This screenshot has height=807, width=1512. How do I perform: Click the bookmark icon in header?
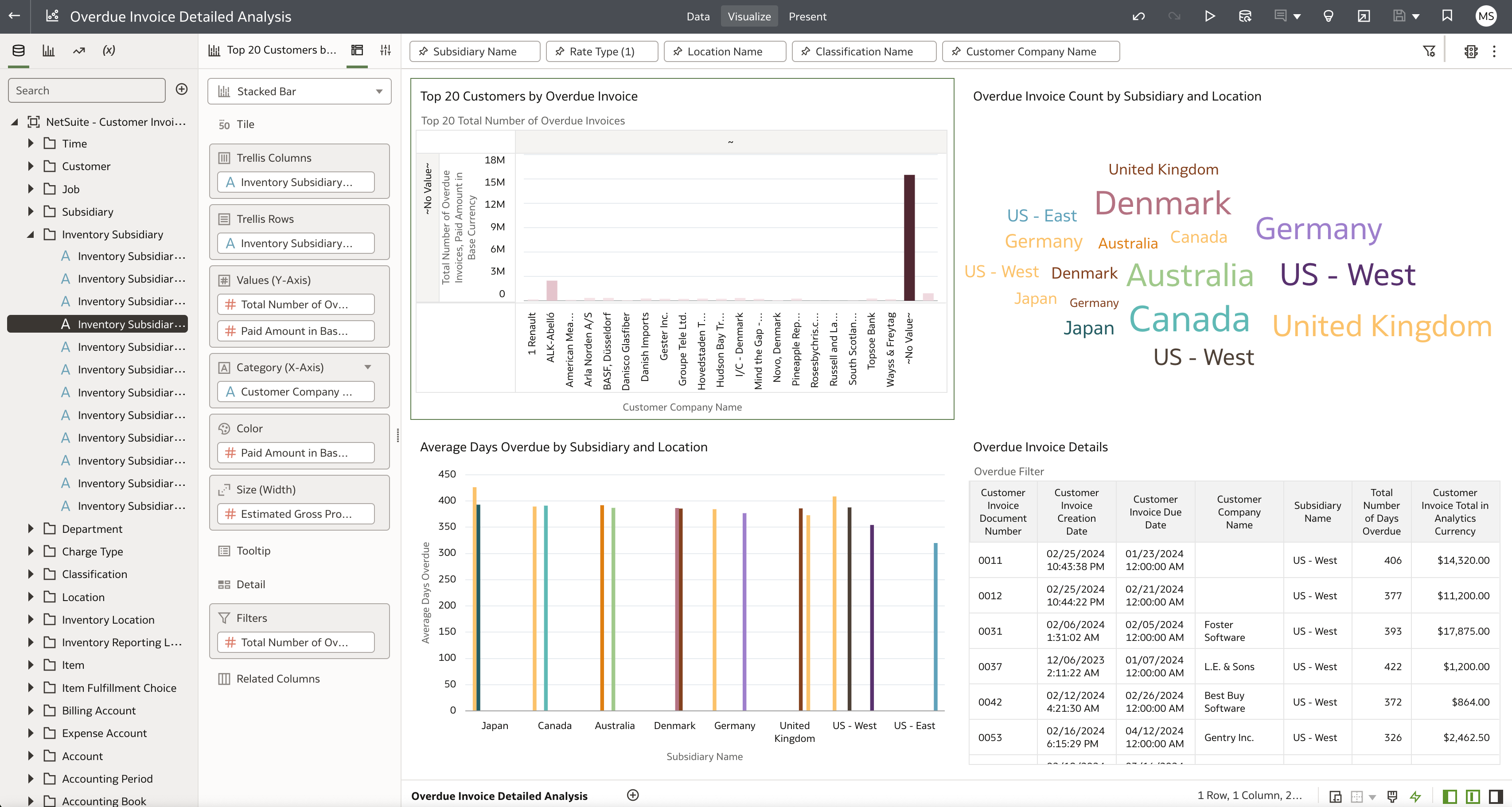[1447, 16]
